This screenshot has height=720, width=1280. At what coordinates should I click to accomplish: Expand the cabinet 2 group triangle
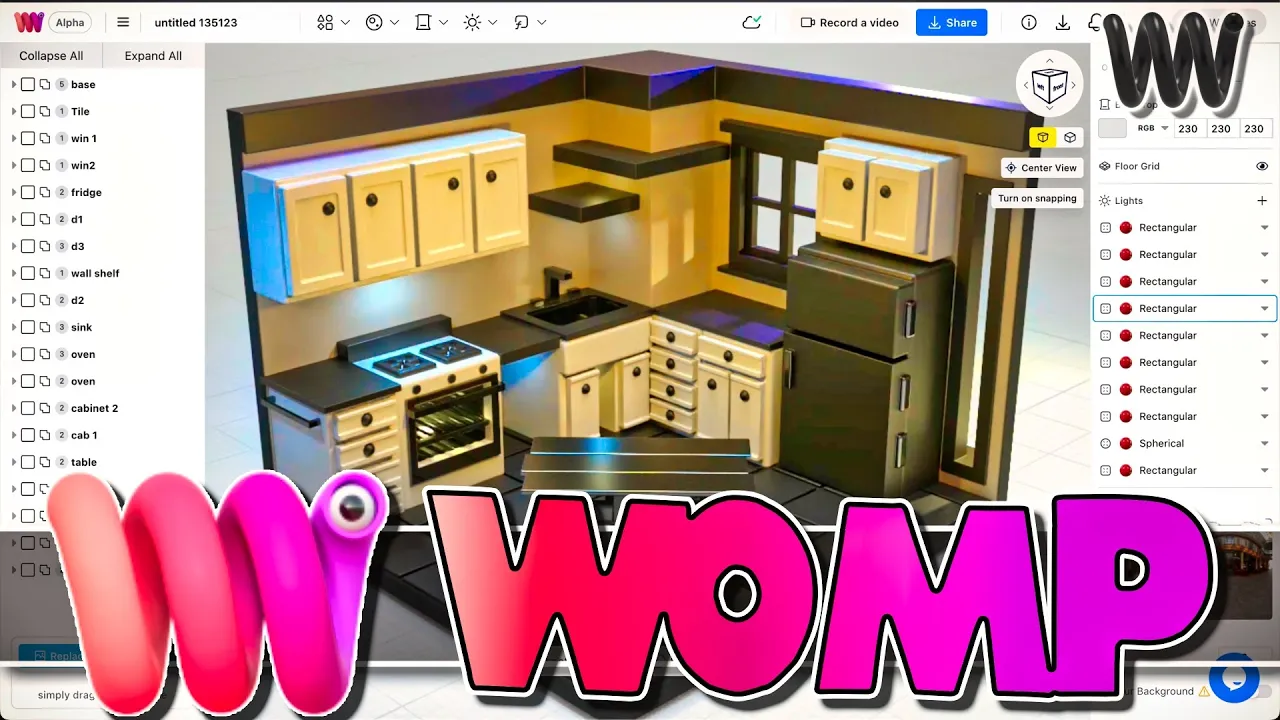point(13,408)
